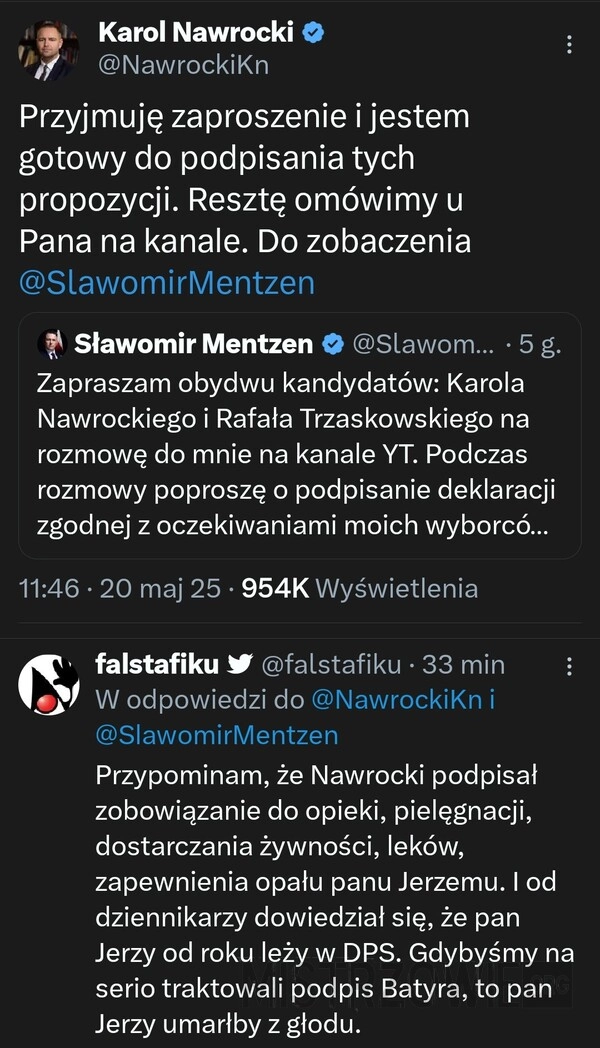Click Sławomir Mentzen's avatar in the quoted tweet
Screen dimensions: 600x1048
pos(51,345)
